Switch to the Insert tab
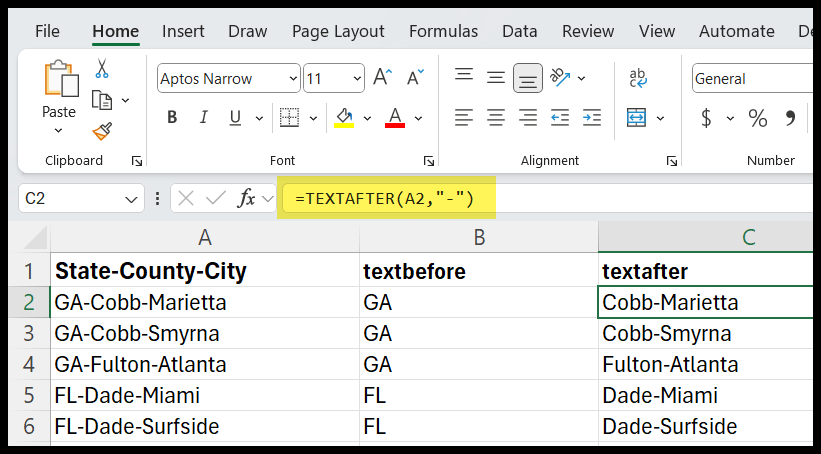Image resolution: width=821 pixels, height=454 pixels. pos(183,31)
